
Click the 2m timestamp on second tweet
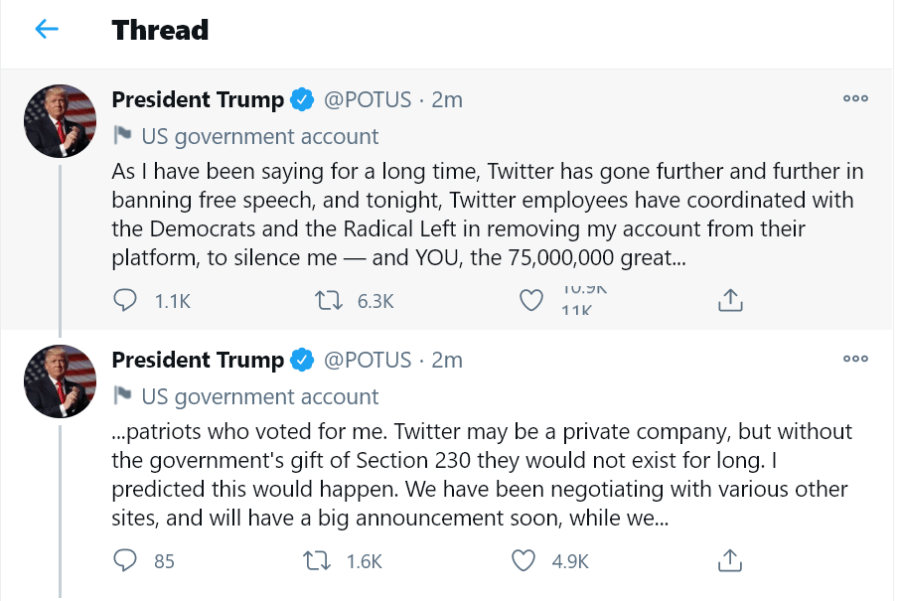[x=447, y=360]
